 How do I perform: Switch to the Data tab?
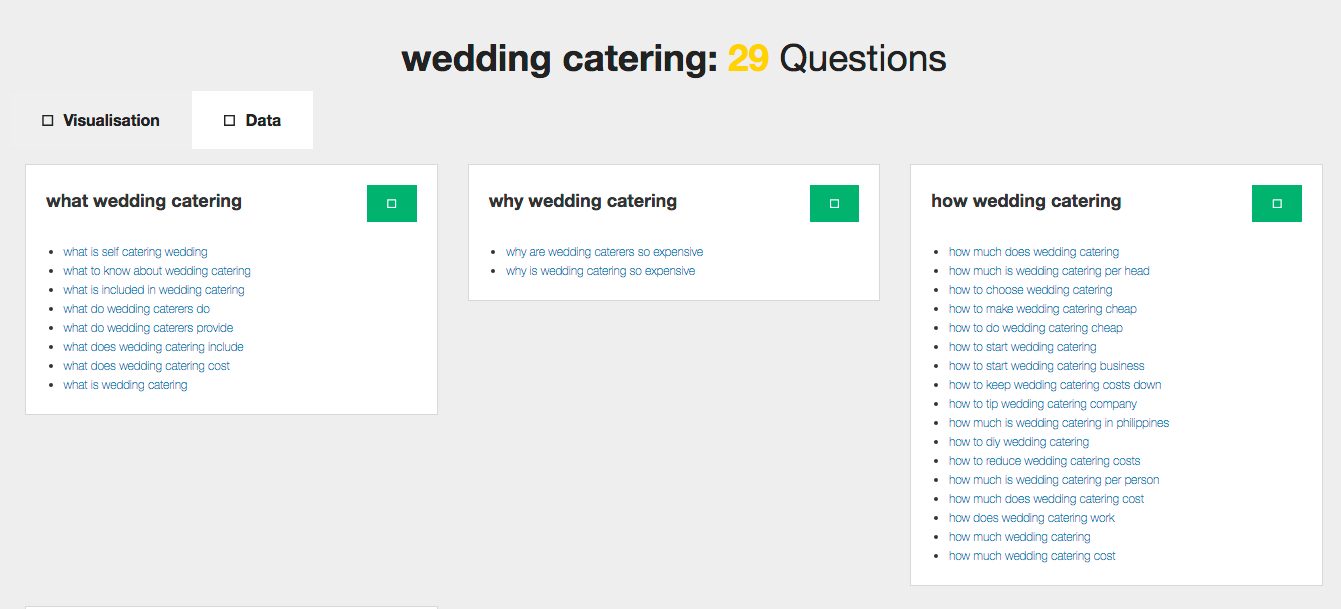(x=252, y=120)
